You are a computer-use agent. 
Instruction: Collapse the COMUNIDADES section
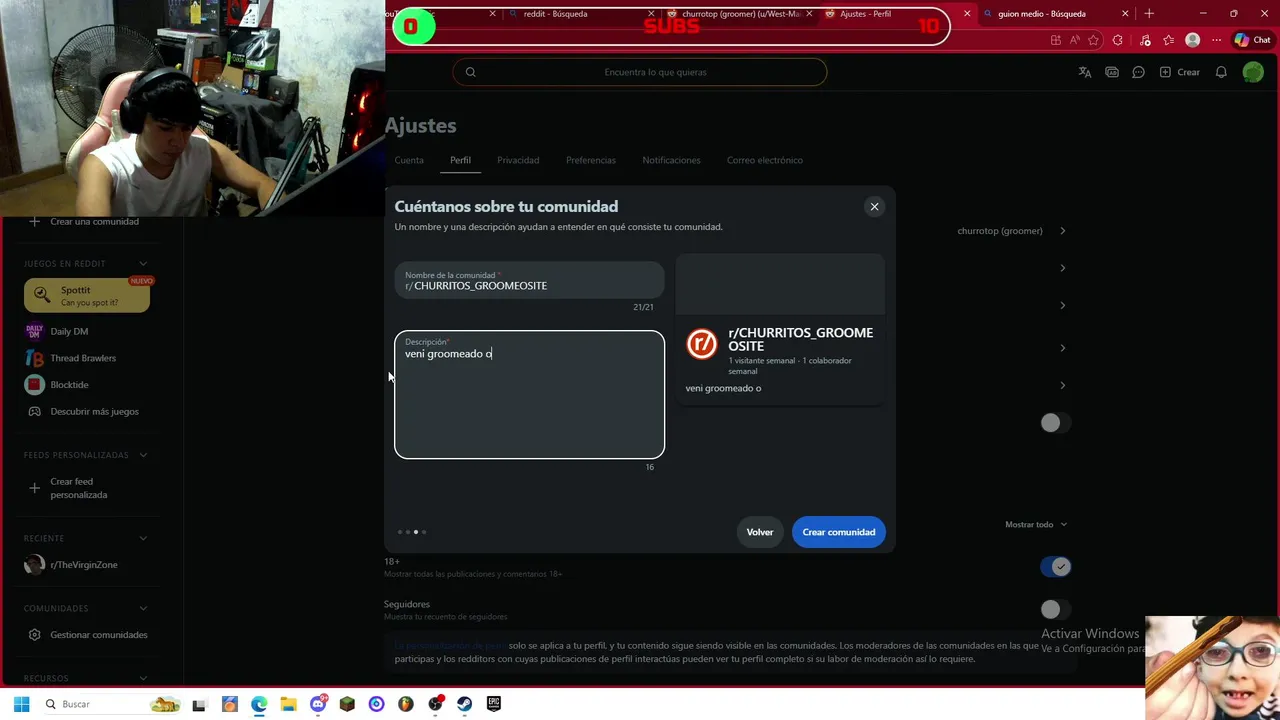(x=143, y=608)
